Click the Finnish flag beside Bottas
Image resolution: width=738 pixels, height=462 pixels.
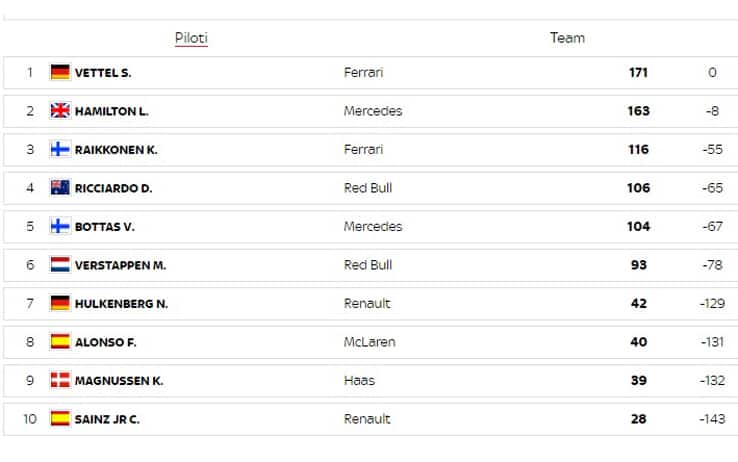60,226
